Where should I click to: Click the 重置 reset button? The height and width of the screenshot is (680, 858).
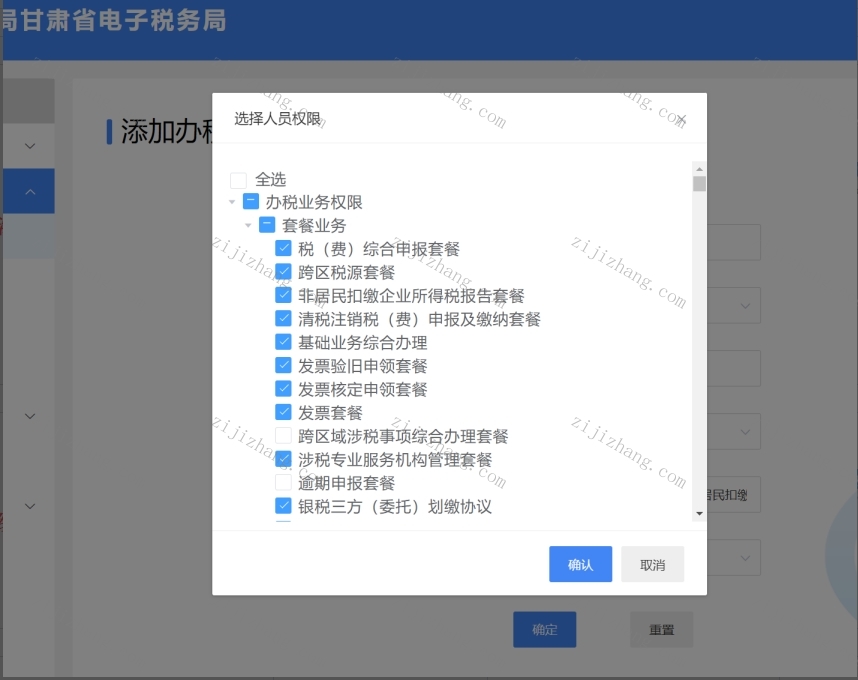[x=662, y=630]
